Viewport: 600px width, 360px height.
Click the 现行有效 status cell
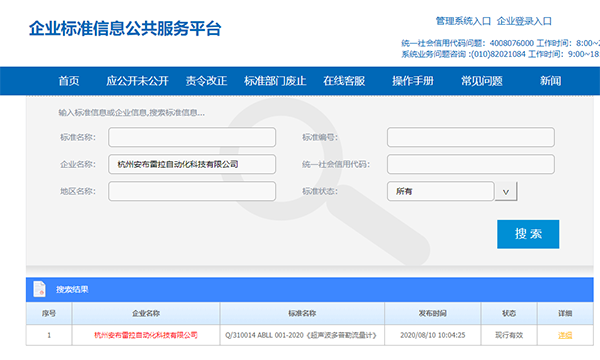click(509, 335)
